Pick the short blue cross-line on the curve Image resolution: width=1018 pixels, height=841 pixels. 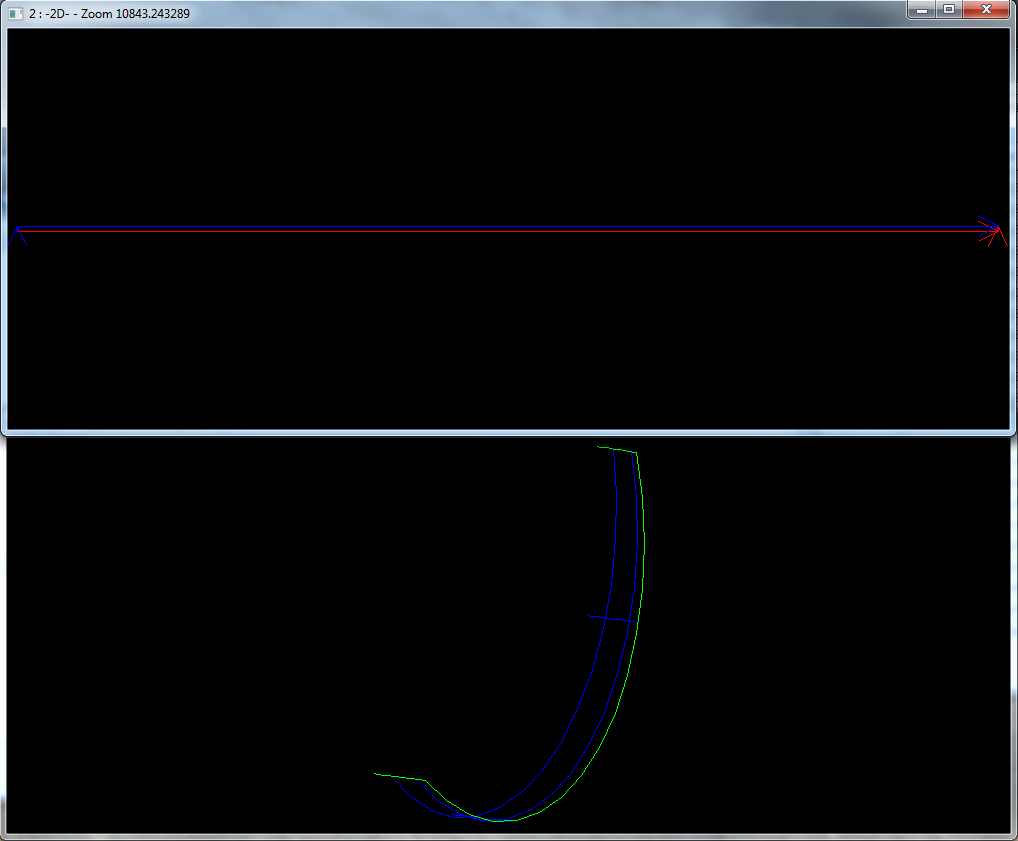[613, 619]
